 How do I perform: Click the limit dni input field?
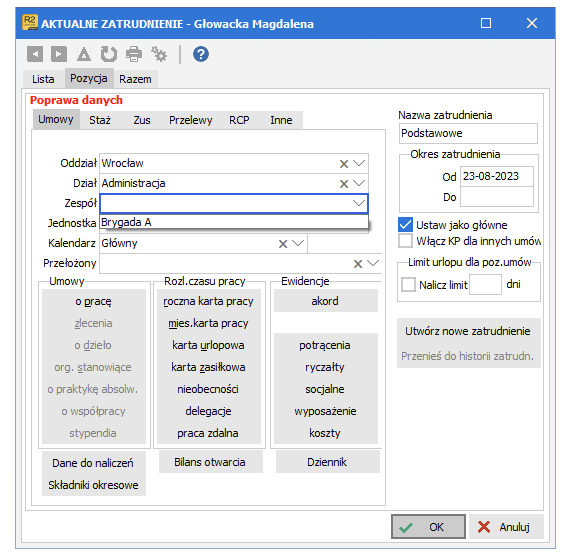(485, 284)
